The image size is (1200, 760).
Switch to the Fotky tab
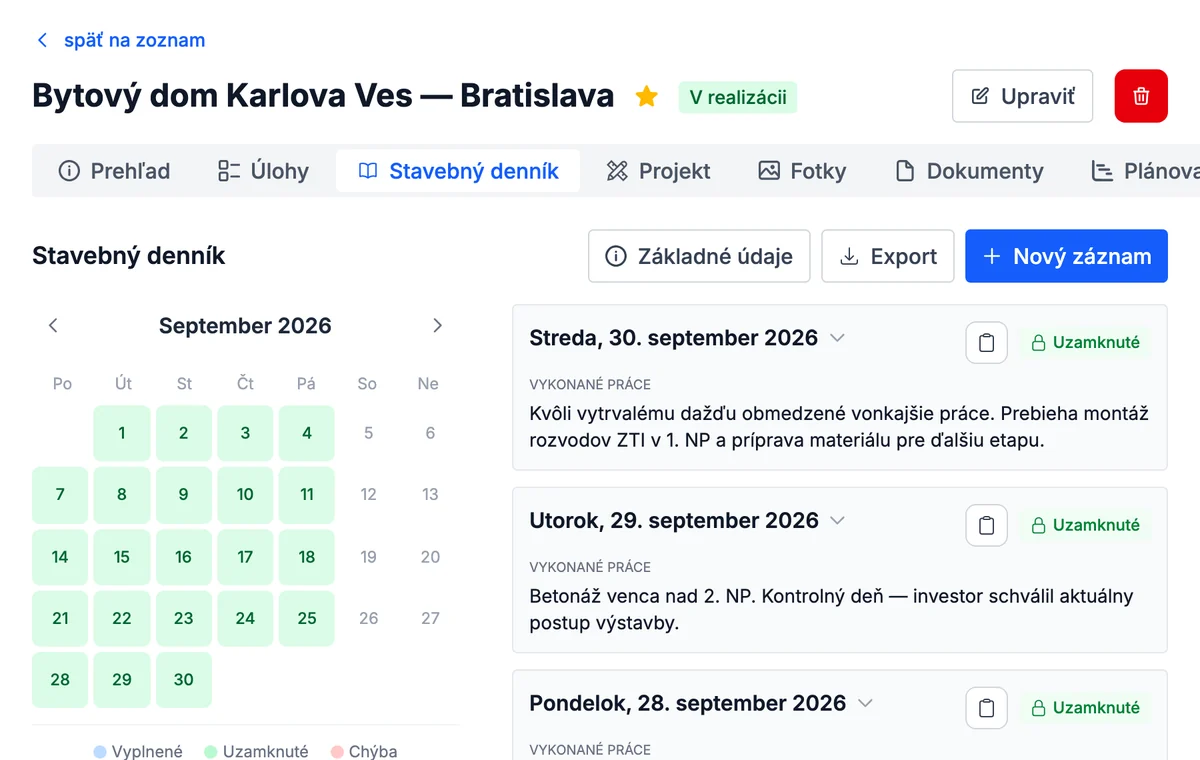802,171
